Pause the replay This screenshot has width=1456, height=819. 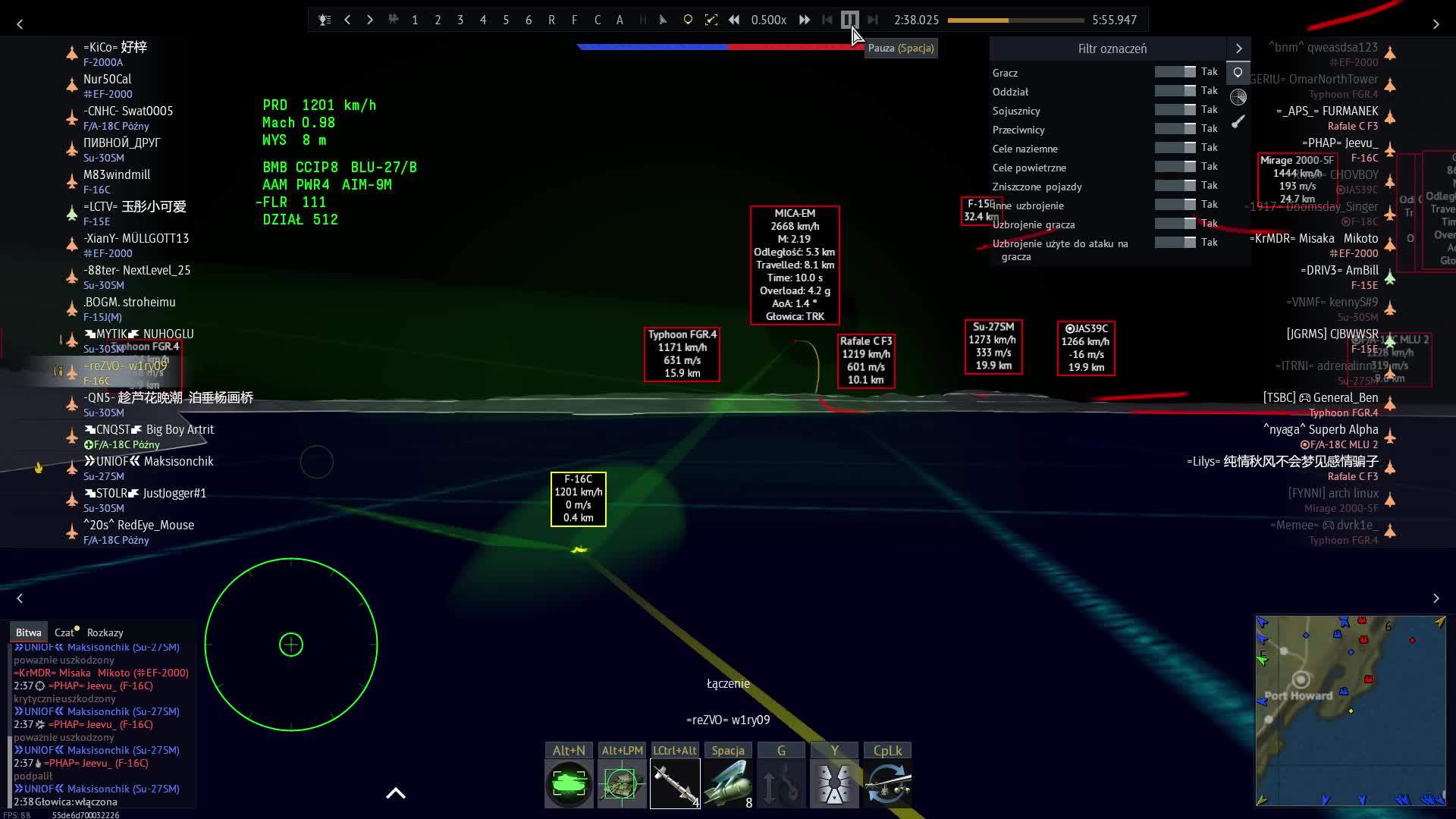849,20
